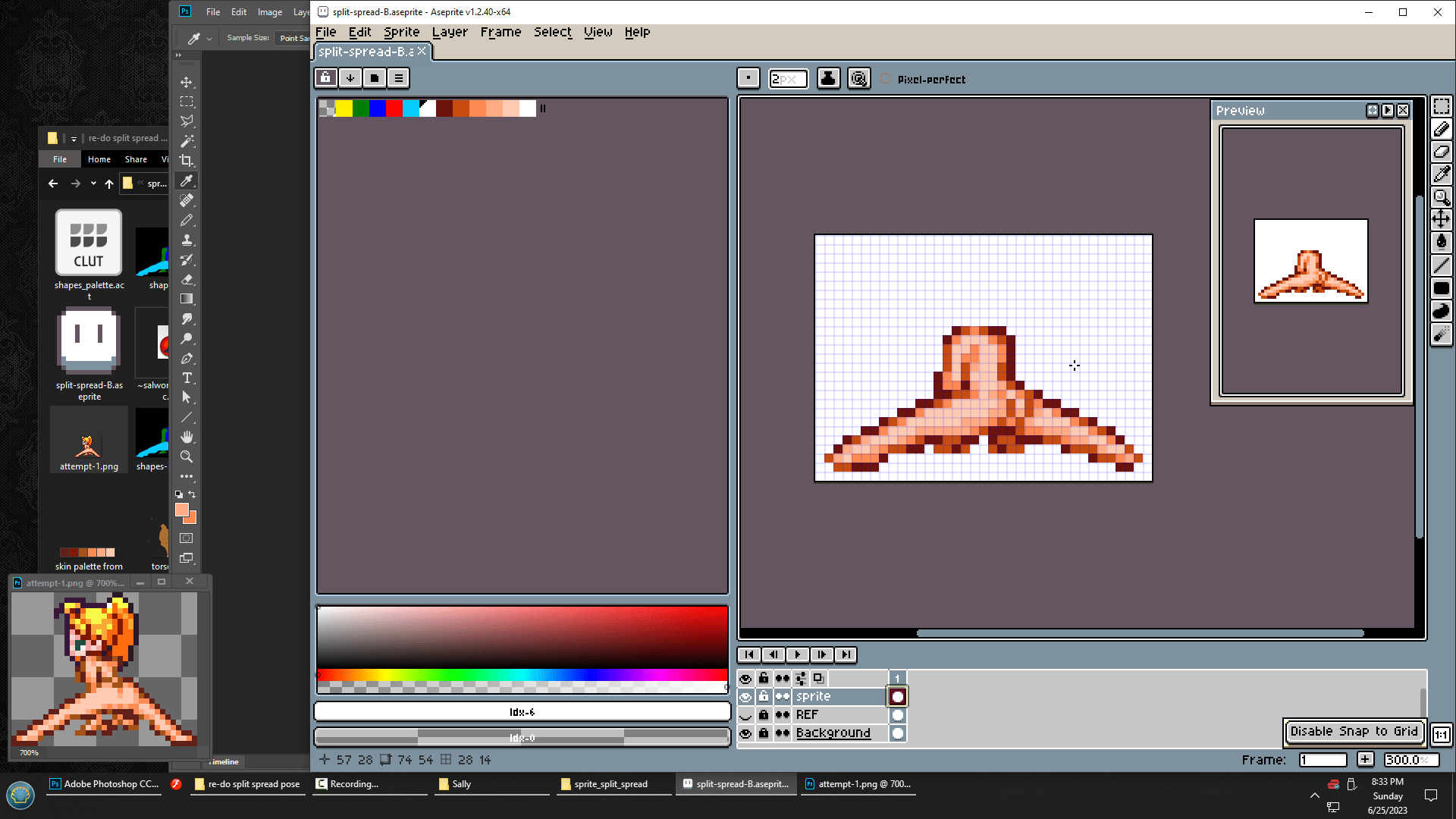Open the Frame menu
Screen dimensions: 1456x819
(x=500, y=32)
